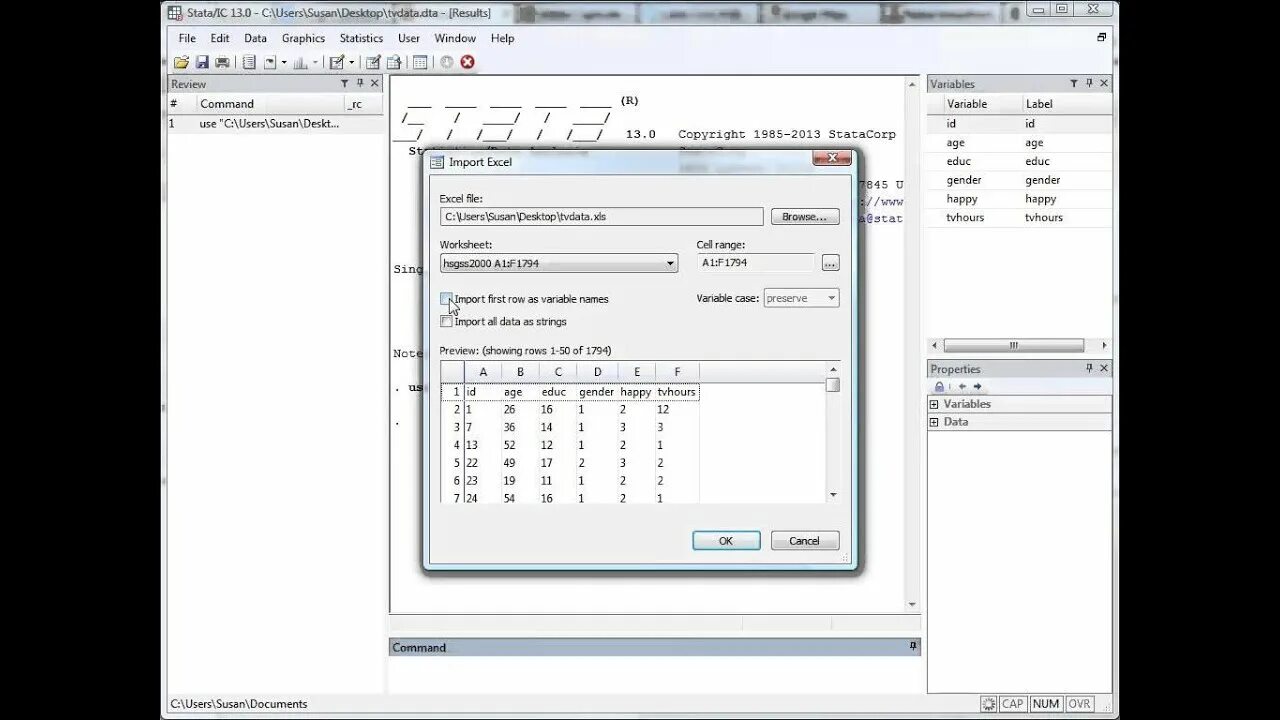Click the Properties panel pin icon
Viewport: 1280px width, 720px height.
pyautogui.click(x=1089, y=369)
